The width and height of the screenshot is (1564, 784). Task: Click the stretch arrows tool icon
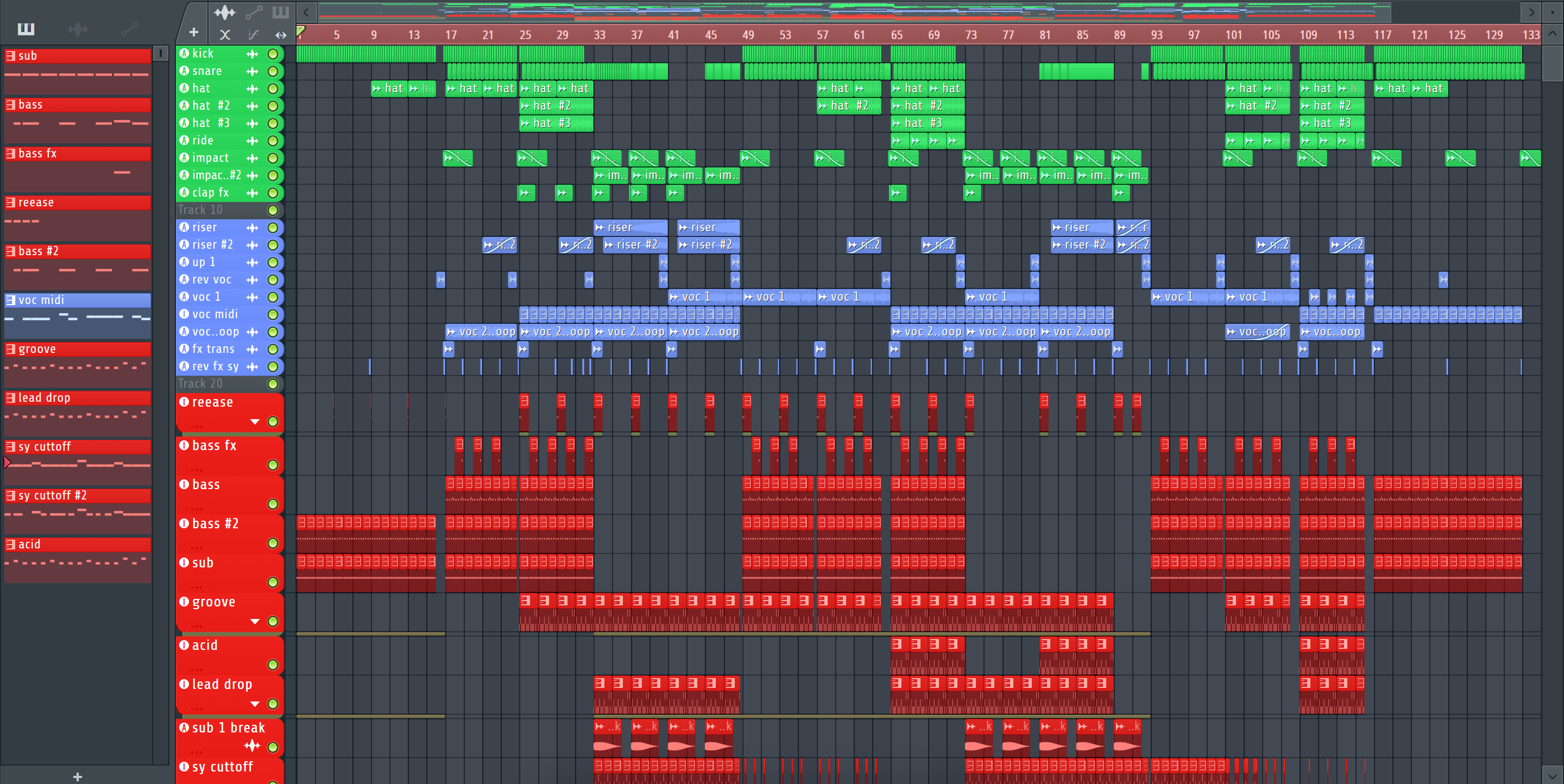[281, 35]
